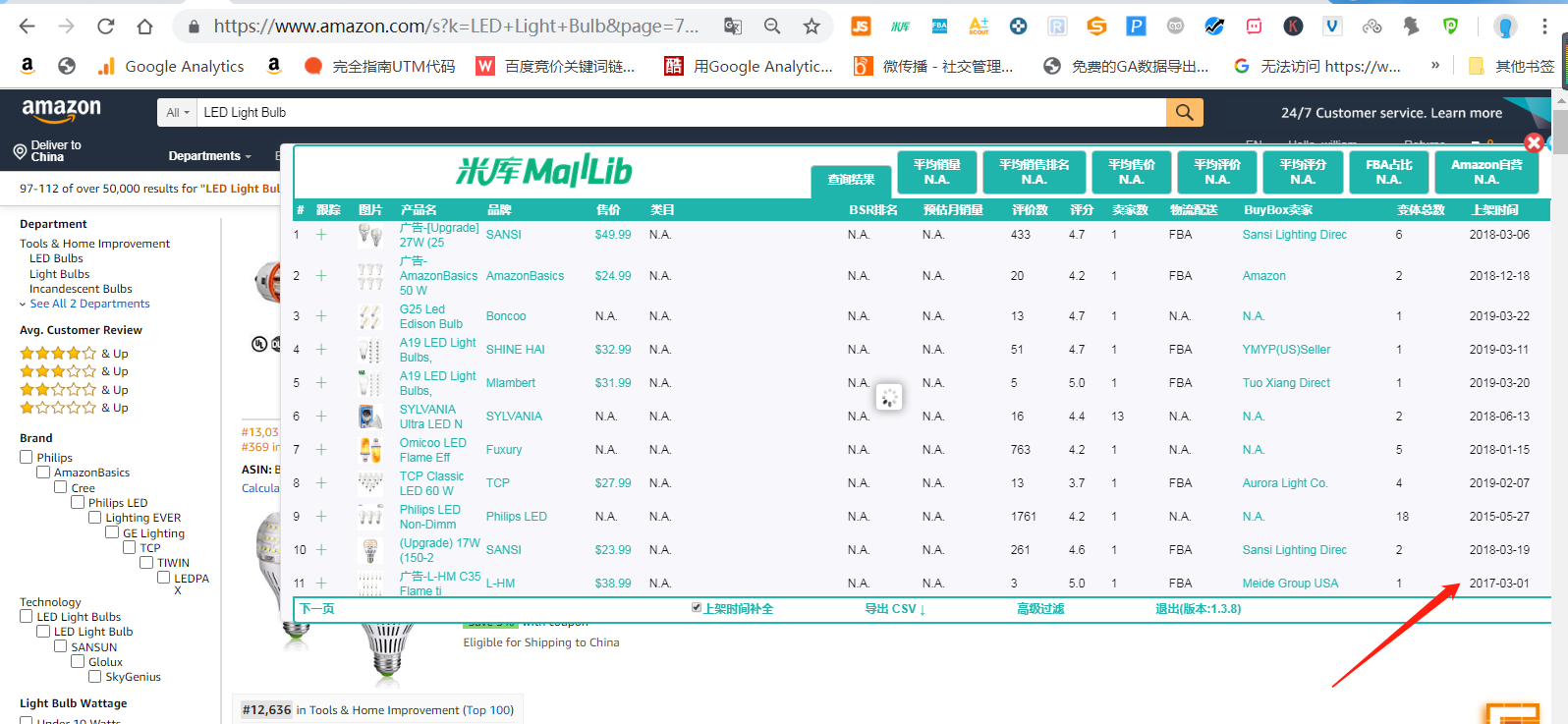Open the Keepa K extension icon
Screen dimensions: 1568x724
click(x=1293, y=27)
